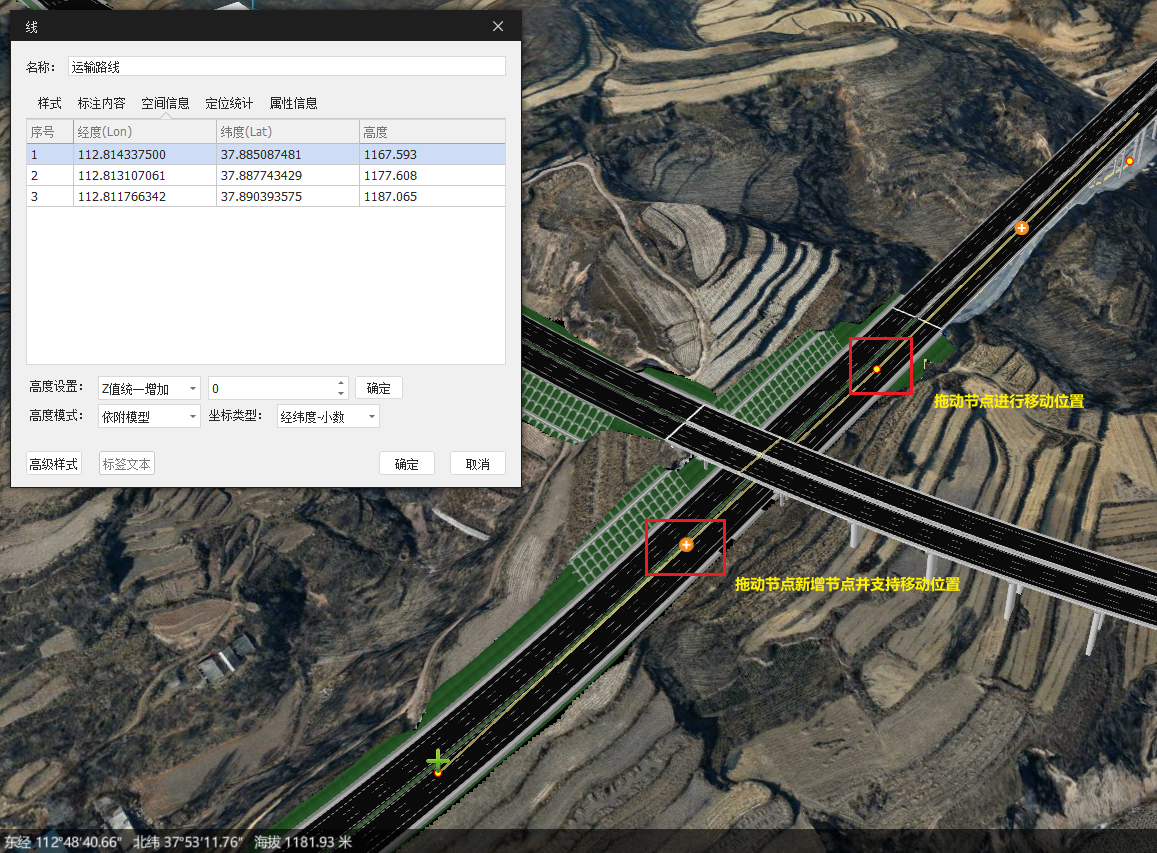Select the red route node at the top-right road end

[1130, 160]
